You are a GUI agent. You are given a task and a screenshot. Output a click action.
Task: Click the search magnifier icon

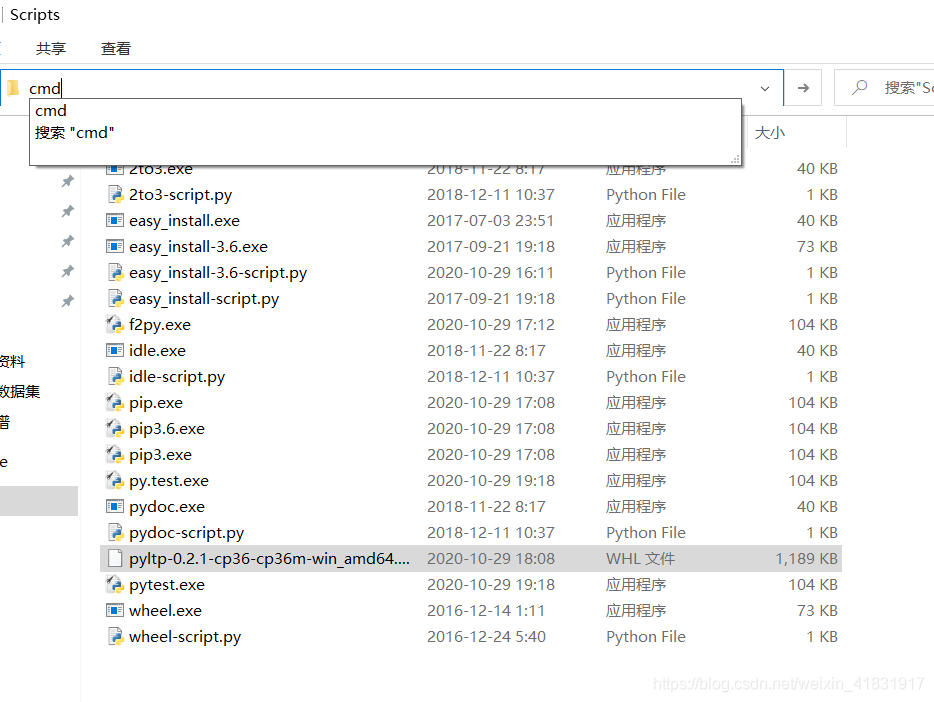point(860,88)
